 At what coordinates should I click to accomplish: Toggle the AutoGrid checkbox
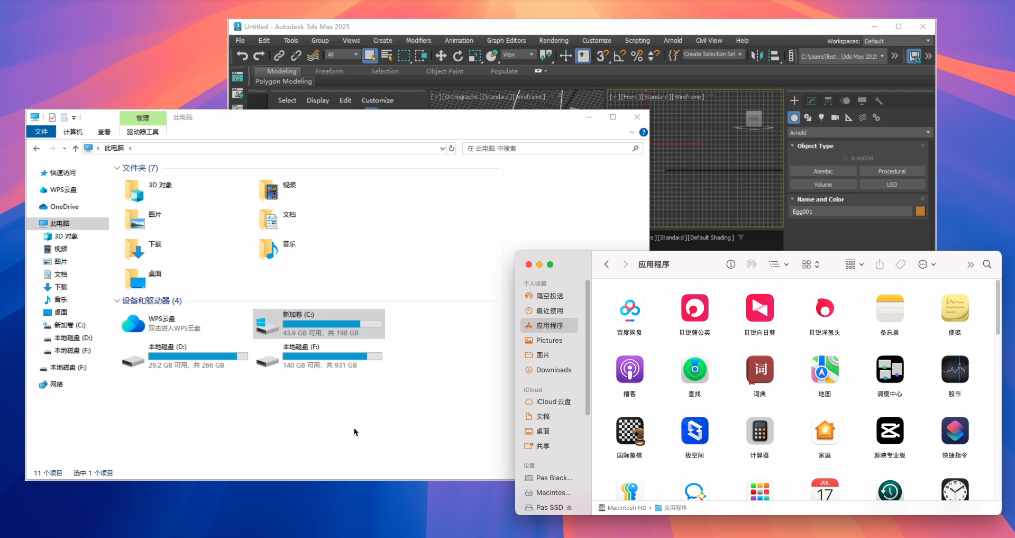point(846,158)
